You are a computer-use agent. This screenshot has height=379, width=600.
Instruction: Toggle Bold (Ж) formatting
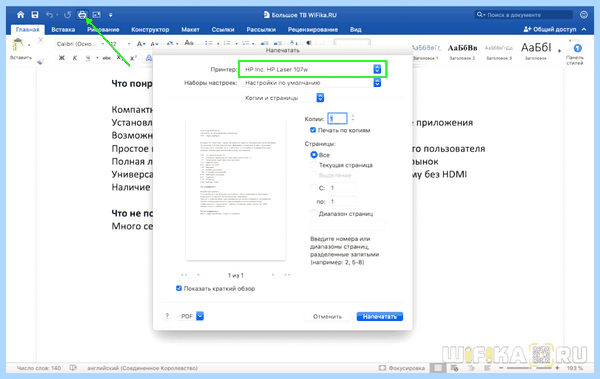coord(61,58)
